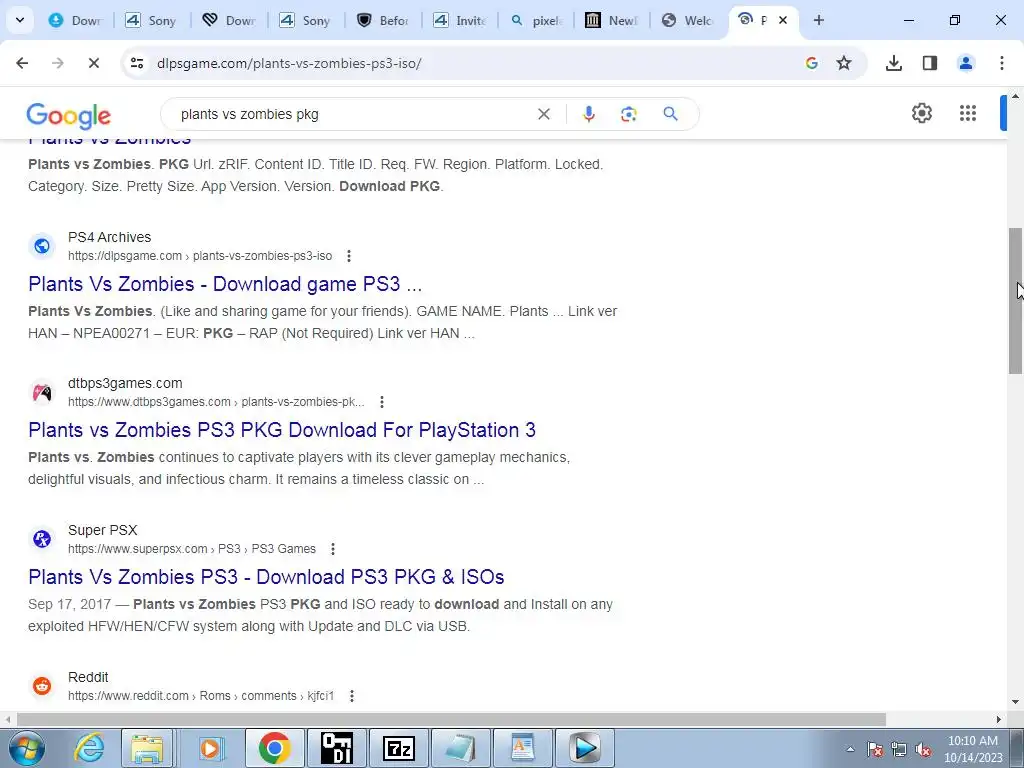Start voice search with the microphone
The width and height of the screenshot is (1024, 768).
point(588,114)
